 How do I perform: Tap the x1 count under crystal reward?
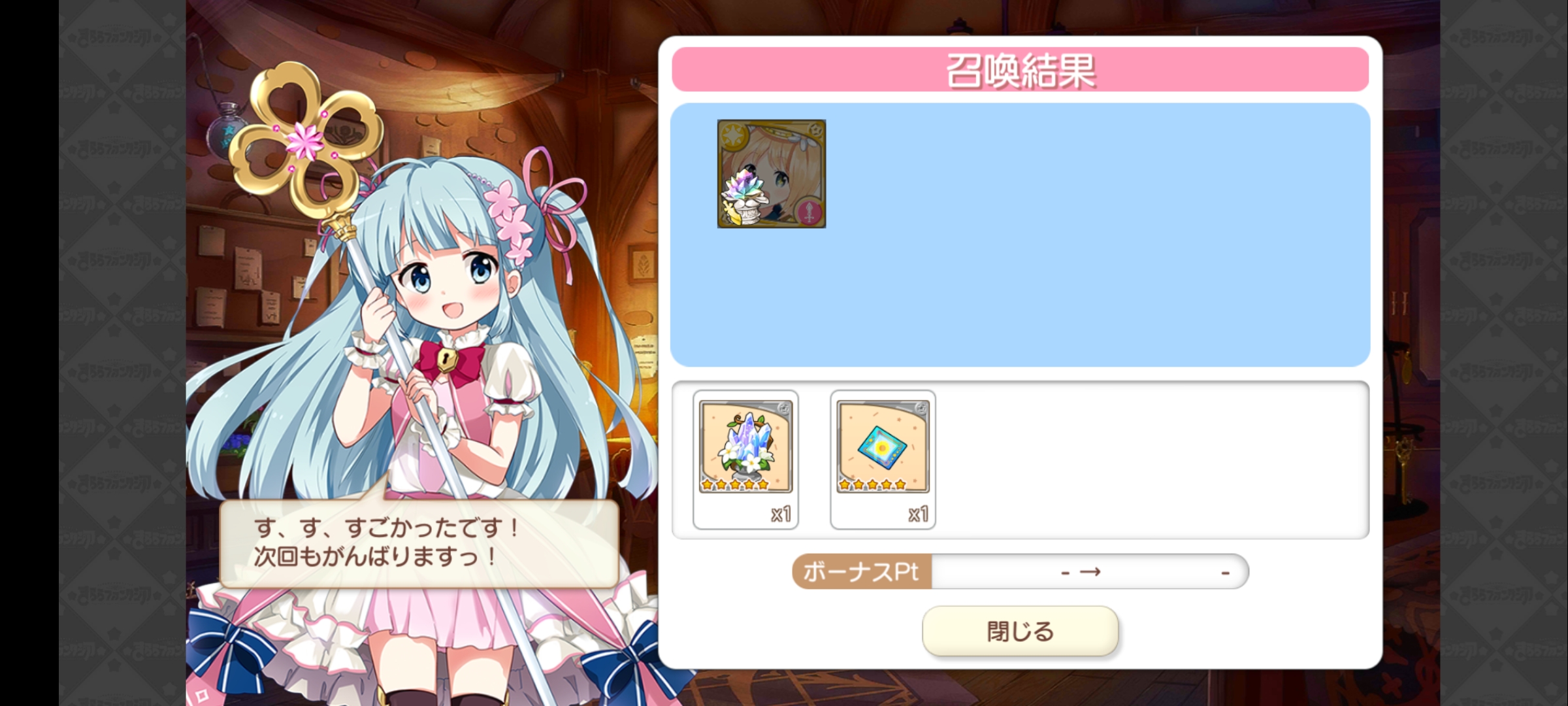coord(781,514)
